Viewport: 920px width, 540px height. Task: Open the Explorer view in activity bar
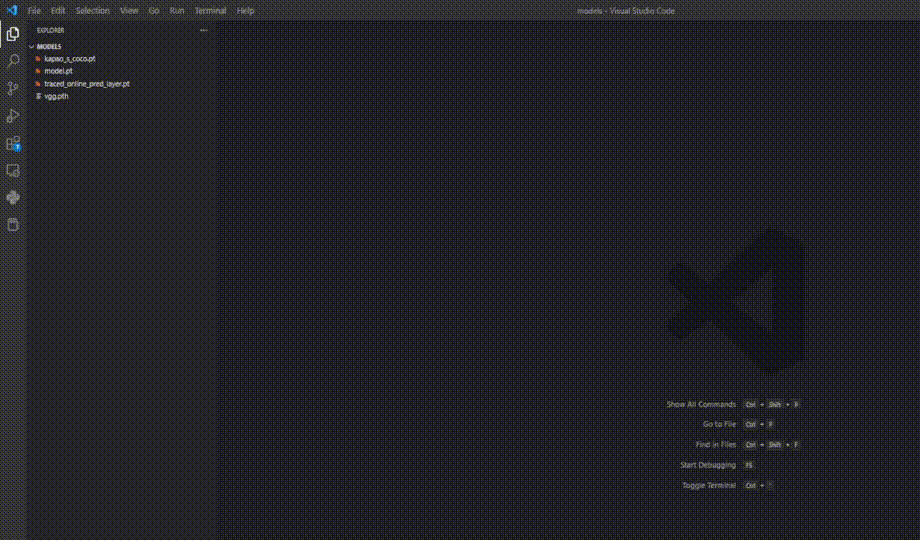pyautogui.click(x=13, y=34)
